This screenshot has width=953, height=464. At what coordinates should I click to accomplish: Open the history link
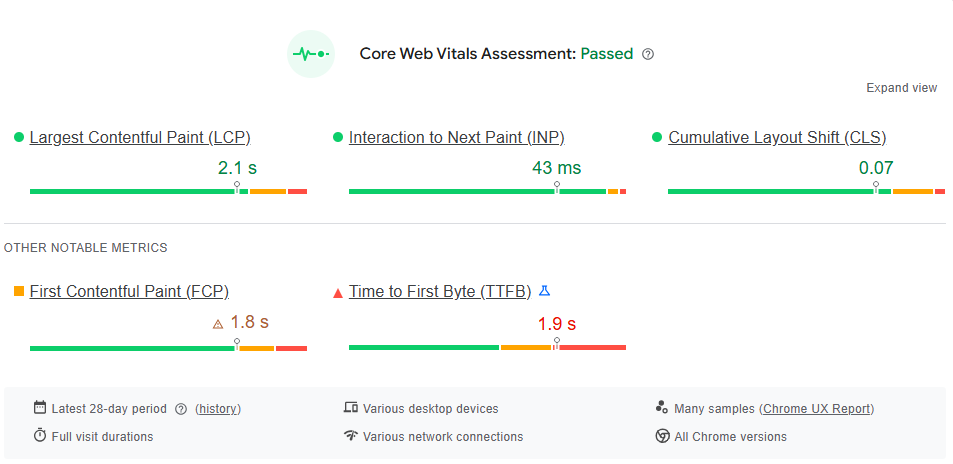point(218,409)
